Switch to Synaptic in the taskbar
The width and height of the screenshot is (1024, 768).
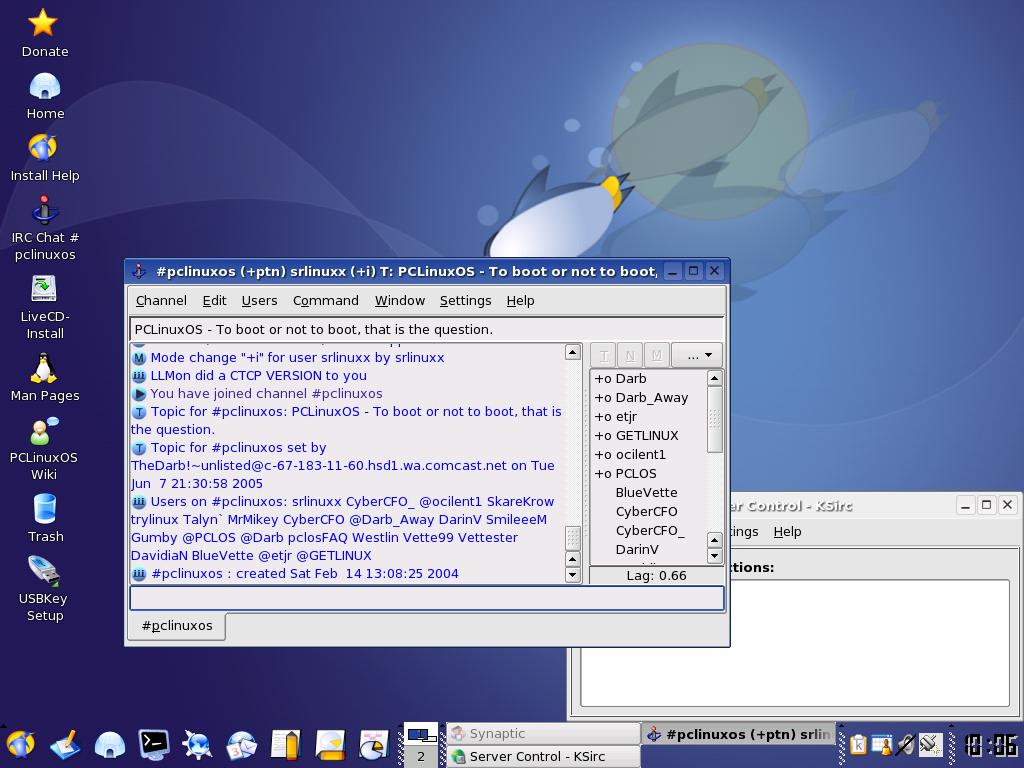pos(543,733)
